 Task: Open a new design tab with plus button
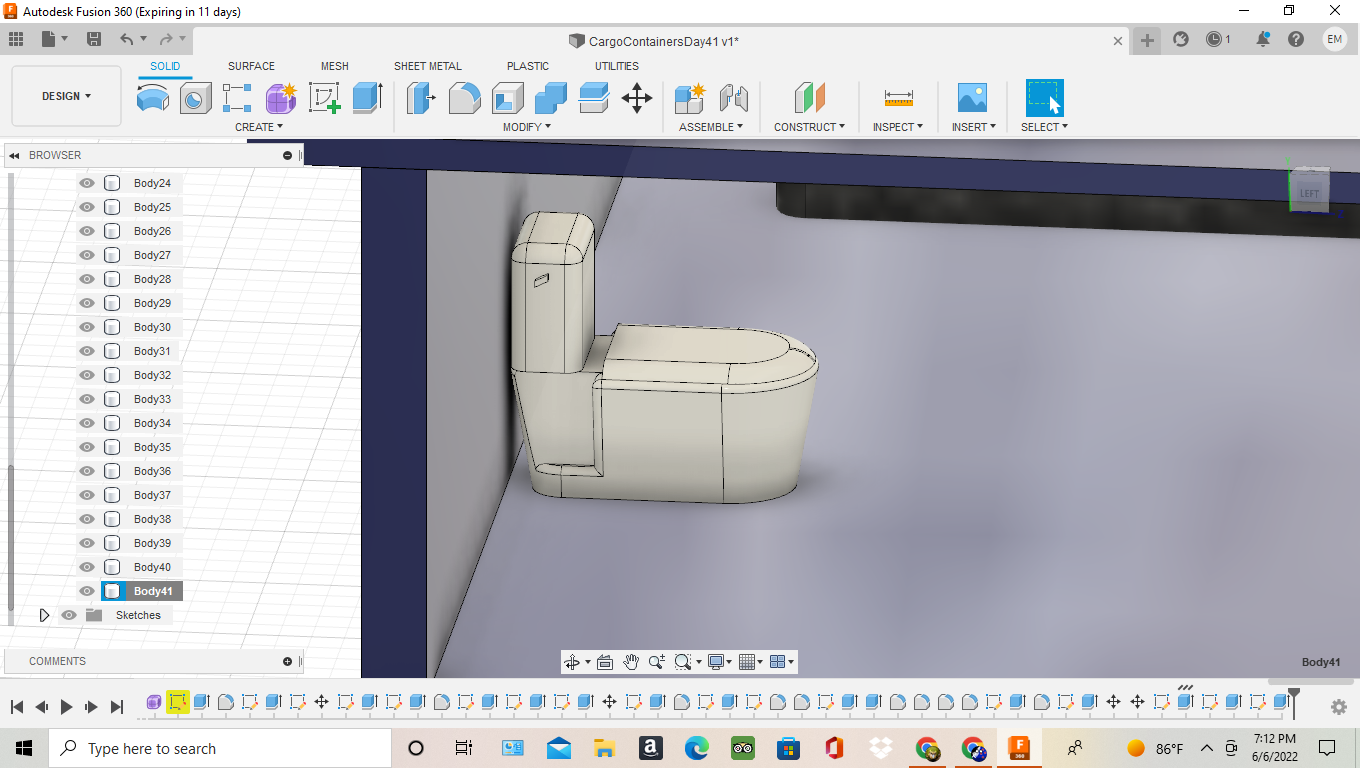click(1147, 40)
